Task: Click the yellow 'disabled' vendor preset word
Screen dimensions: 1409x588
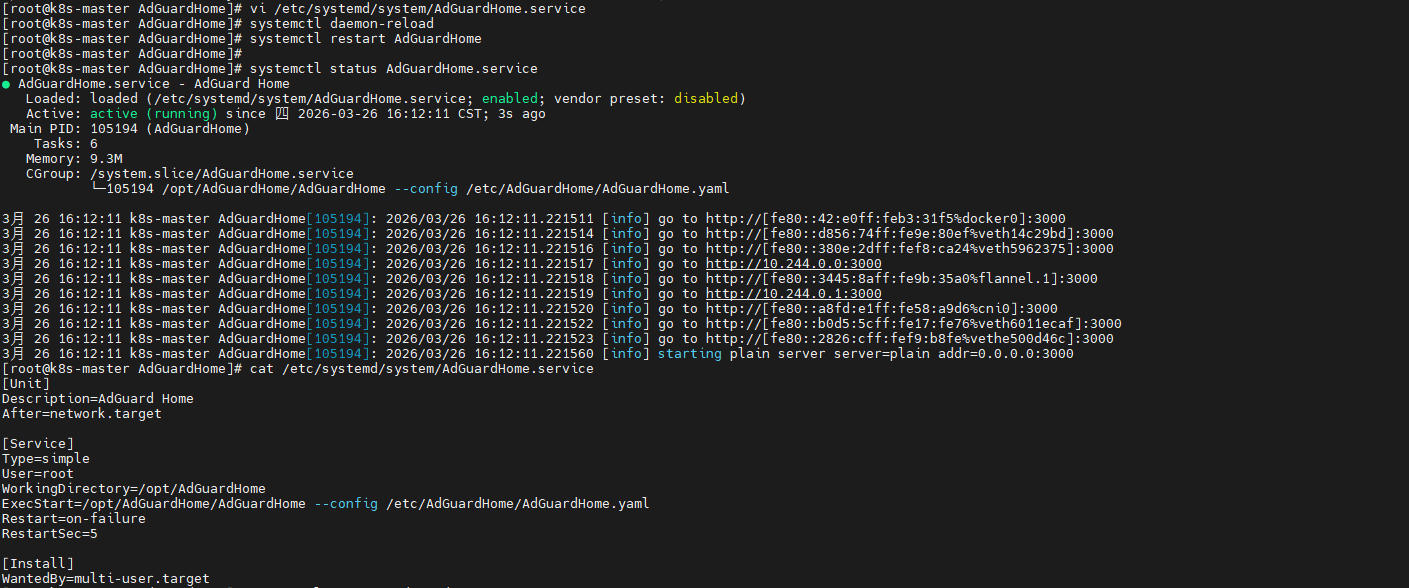Action: click(706, 99)
